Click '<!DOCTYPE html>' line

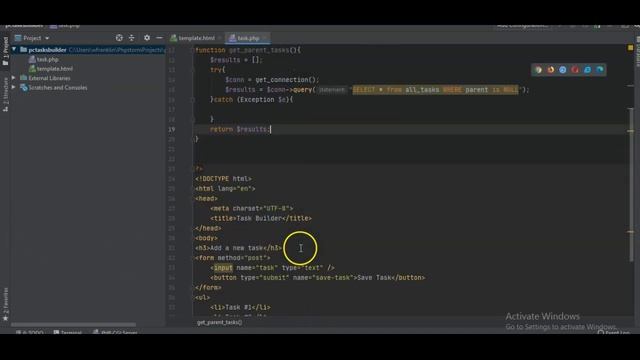point(223,179)
